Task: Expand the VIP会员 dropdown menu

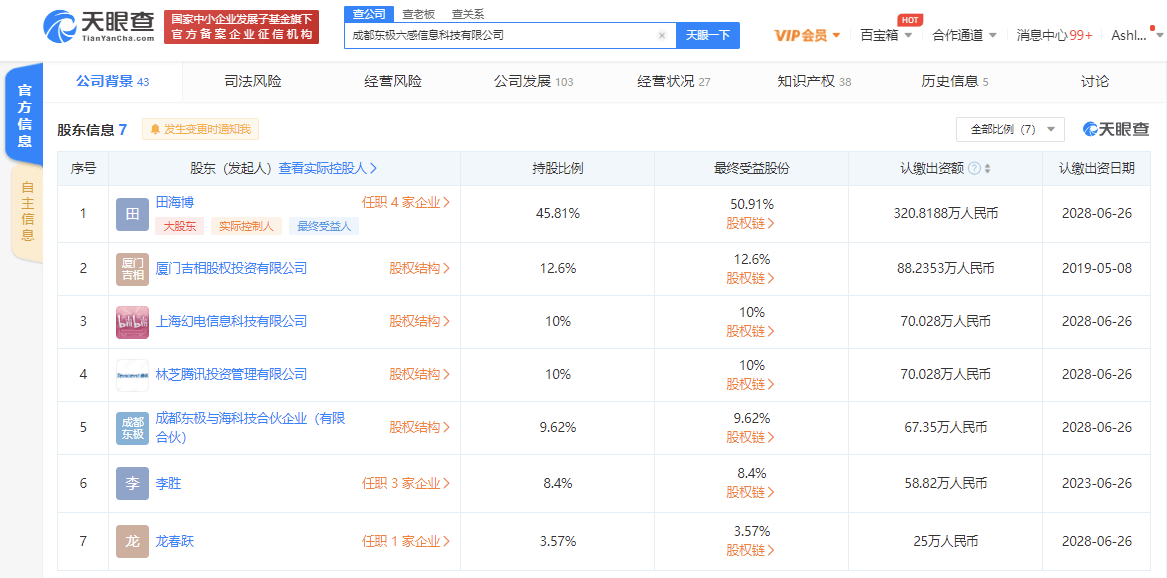Action: [807, 35]
